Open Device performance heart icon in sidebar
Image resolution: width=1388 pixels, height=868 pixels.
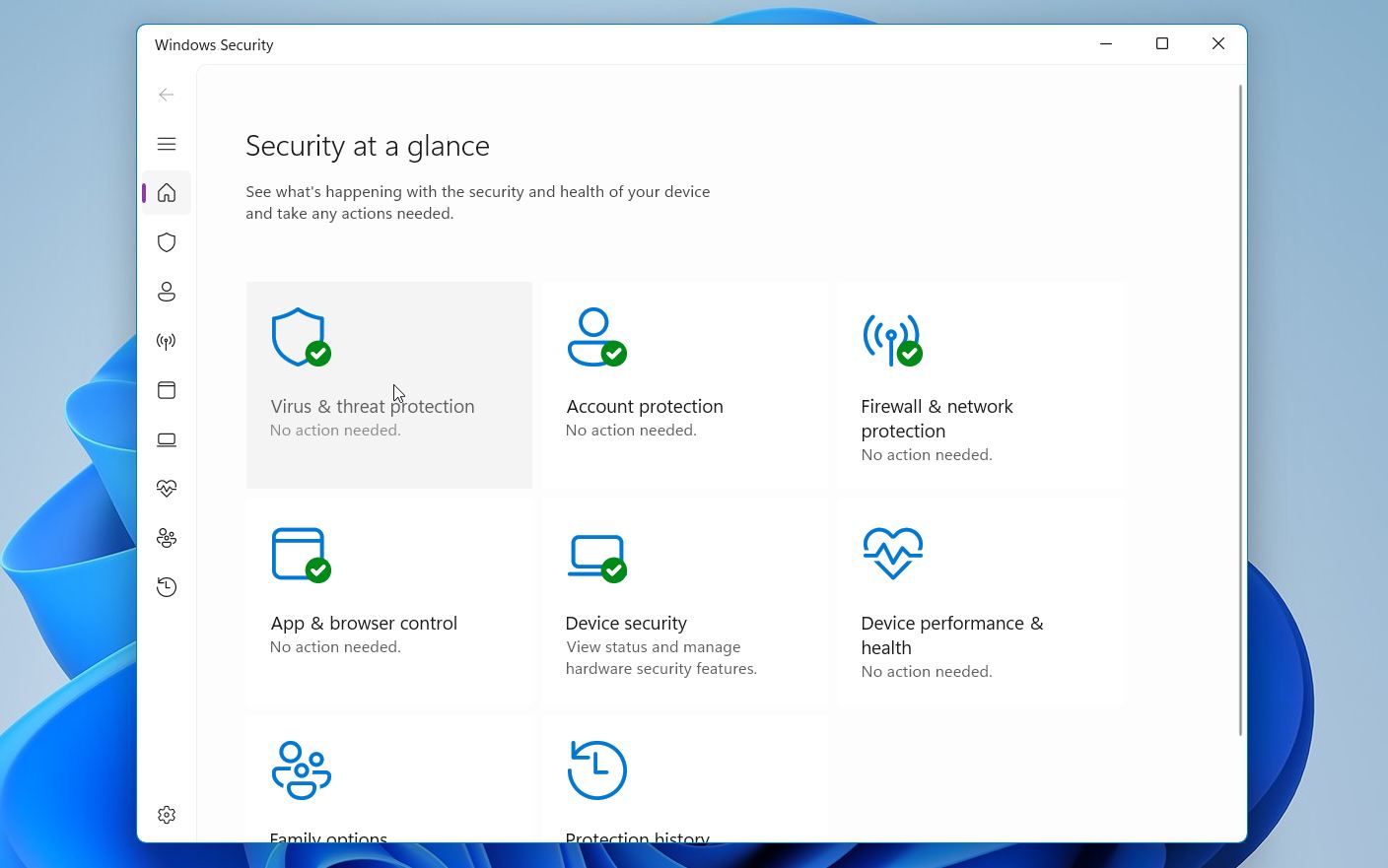[167, 489]
